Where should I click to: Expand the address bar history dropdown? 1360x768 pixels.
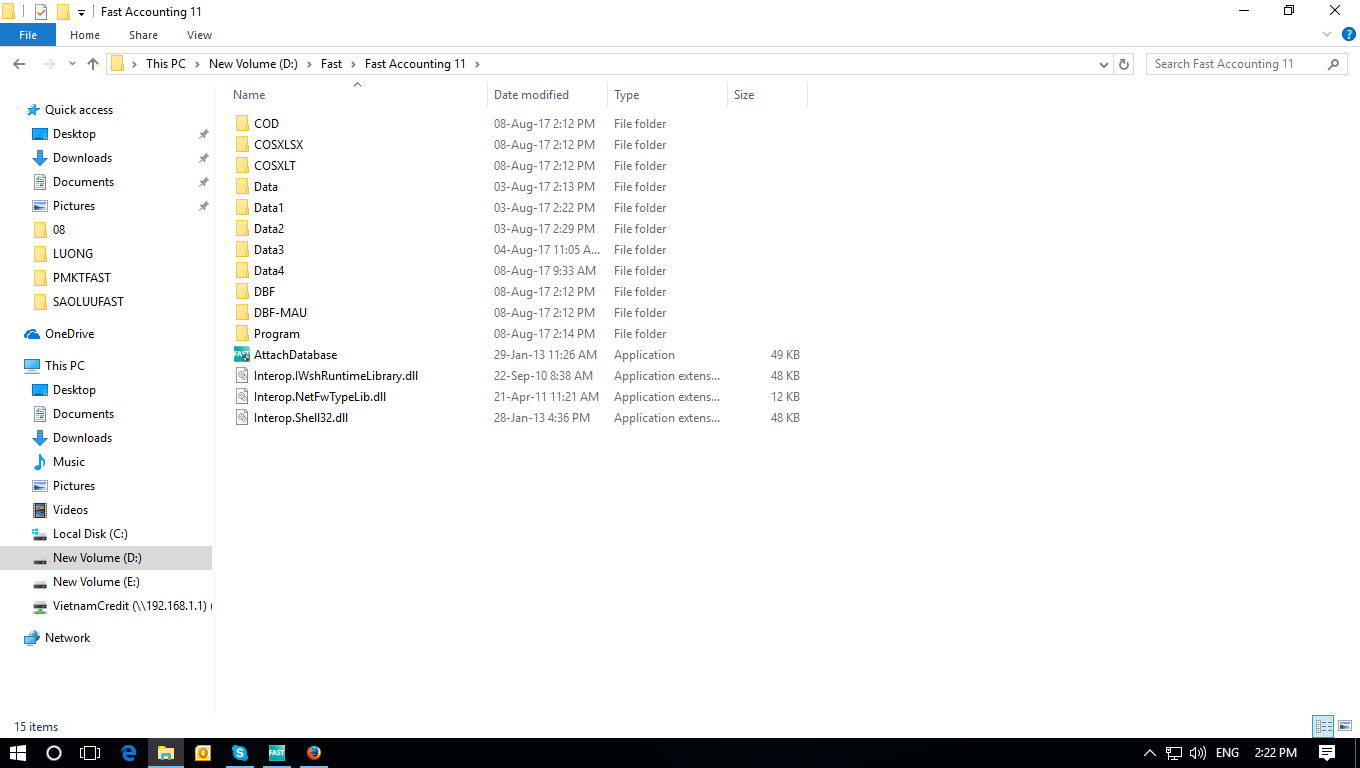pos(1104,64)
